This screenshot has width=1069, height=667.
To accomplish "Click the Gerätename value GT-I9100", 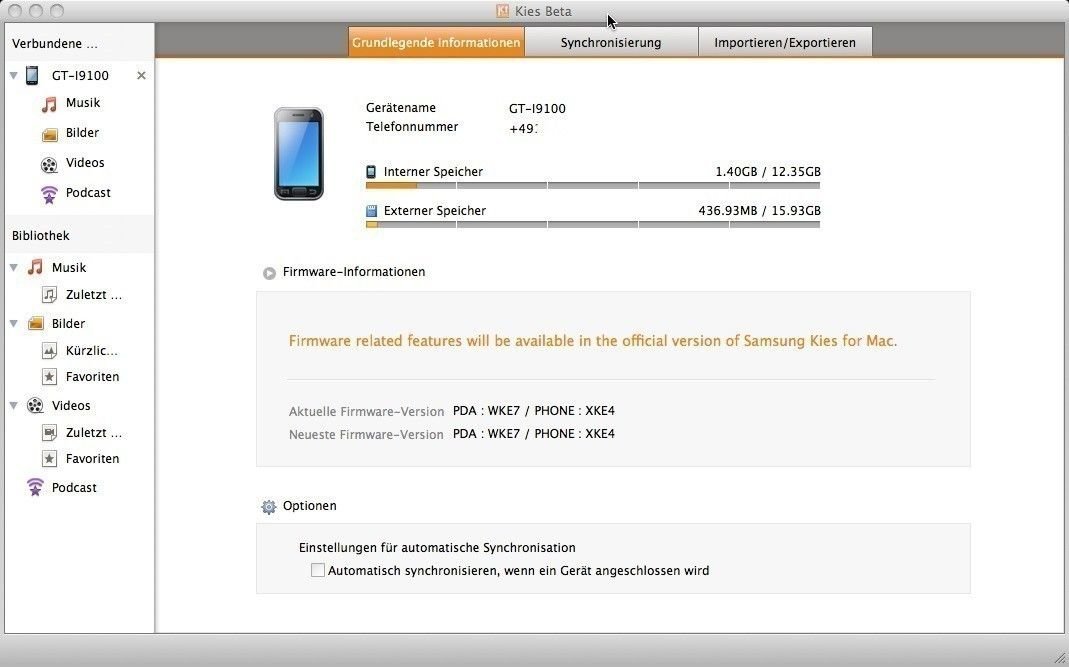I will pos(537,108).
